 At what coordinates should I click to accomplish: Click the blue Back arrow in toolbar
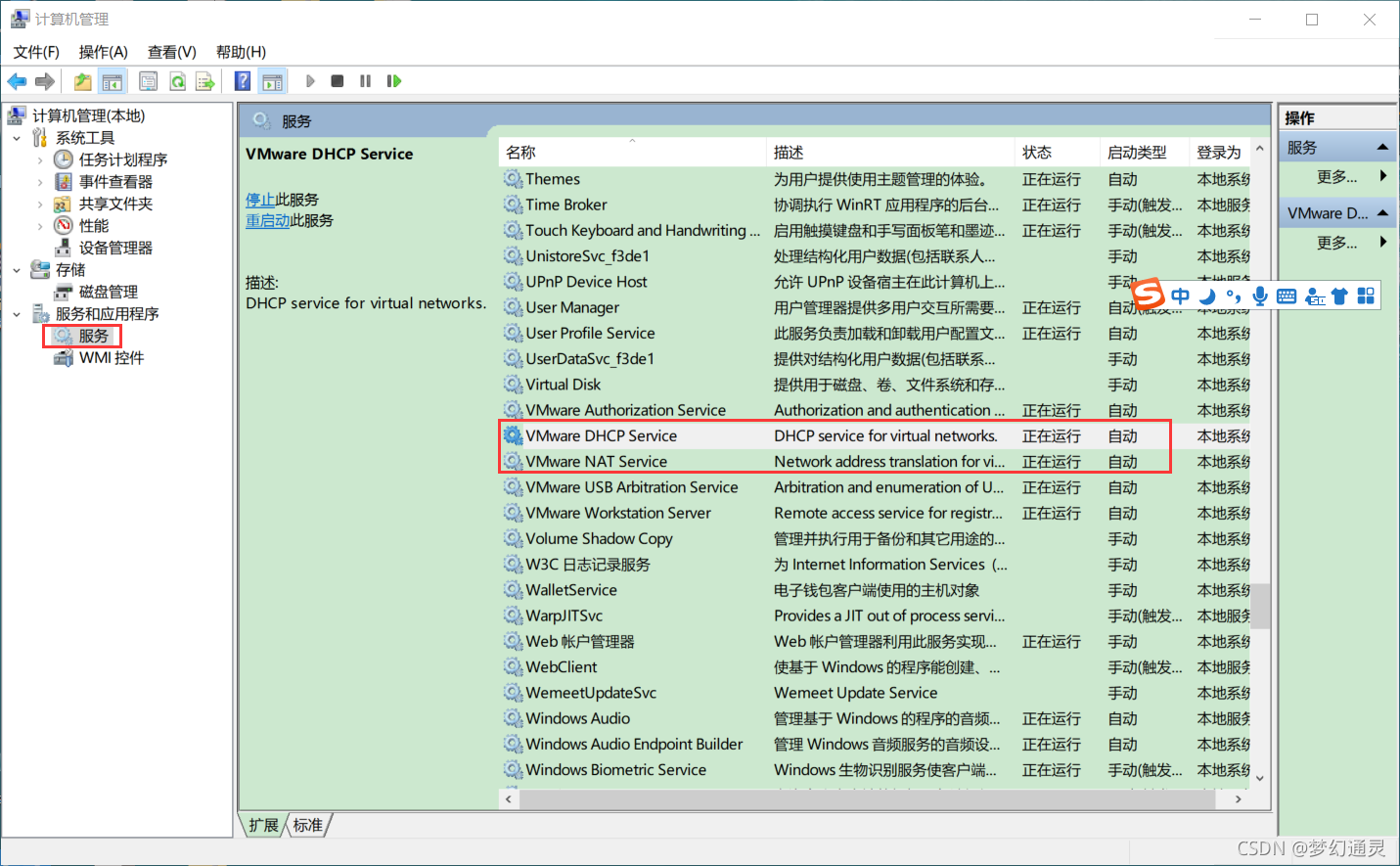[x=17, y=81]
